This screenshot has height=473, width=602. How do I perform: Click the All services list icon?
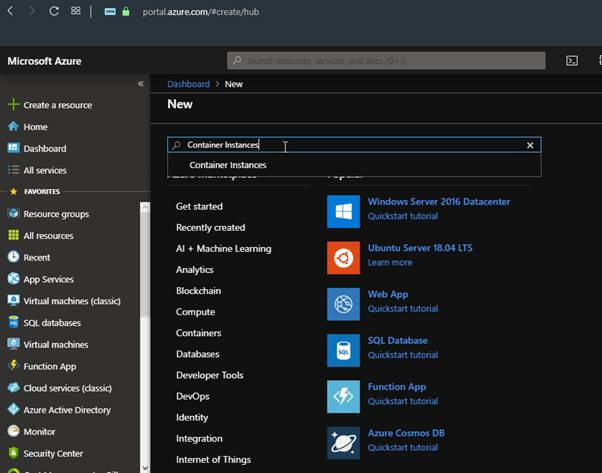click(13, 170)
